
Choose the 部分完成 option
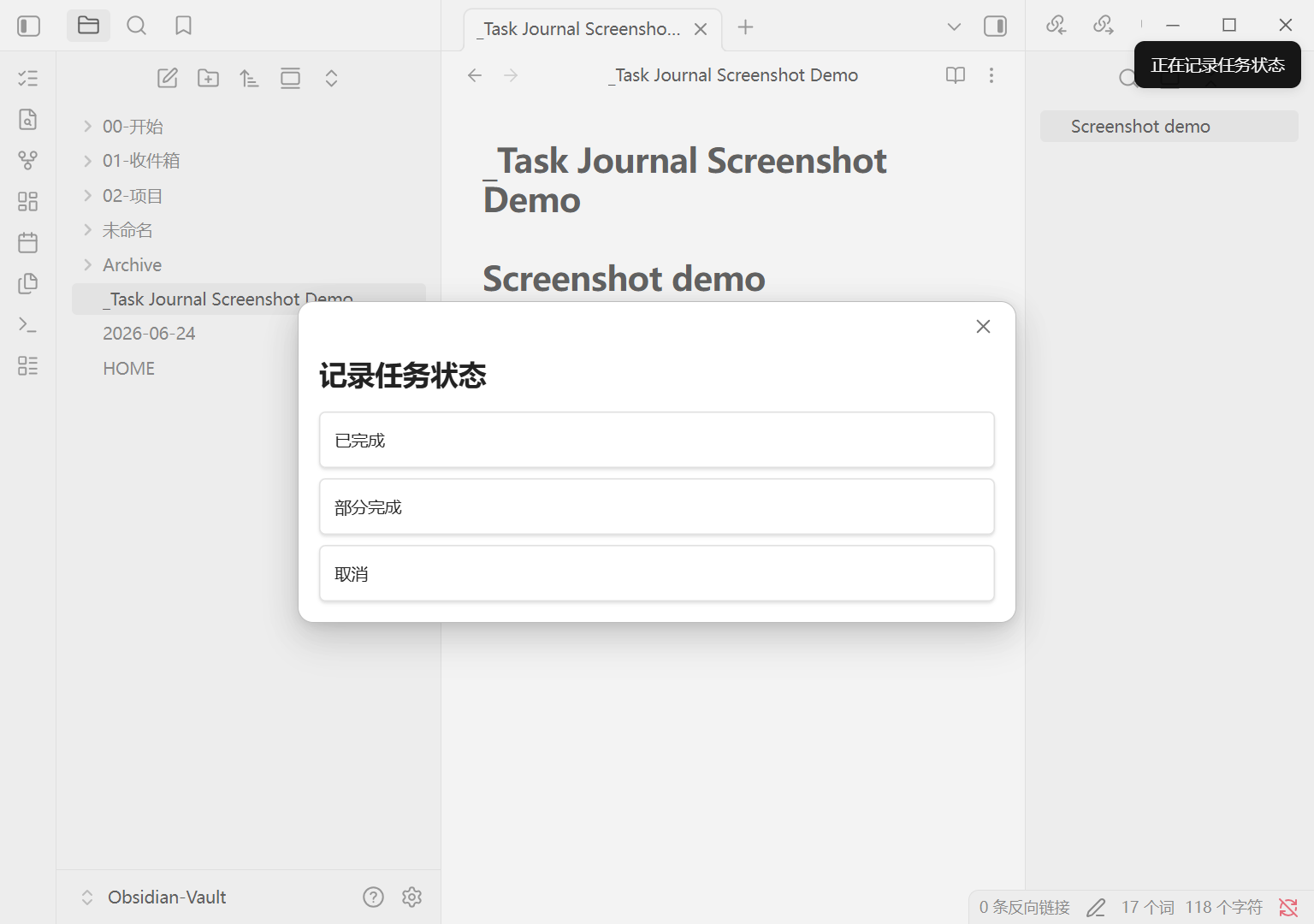(x=657, y=506)
